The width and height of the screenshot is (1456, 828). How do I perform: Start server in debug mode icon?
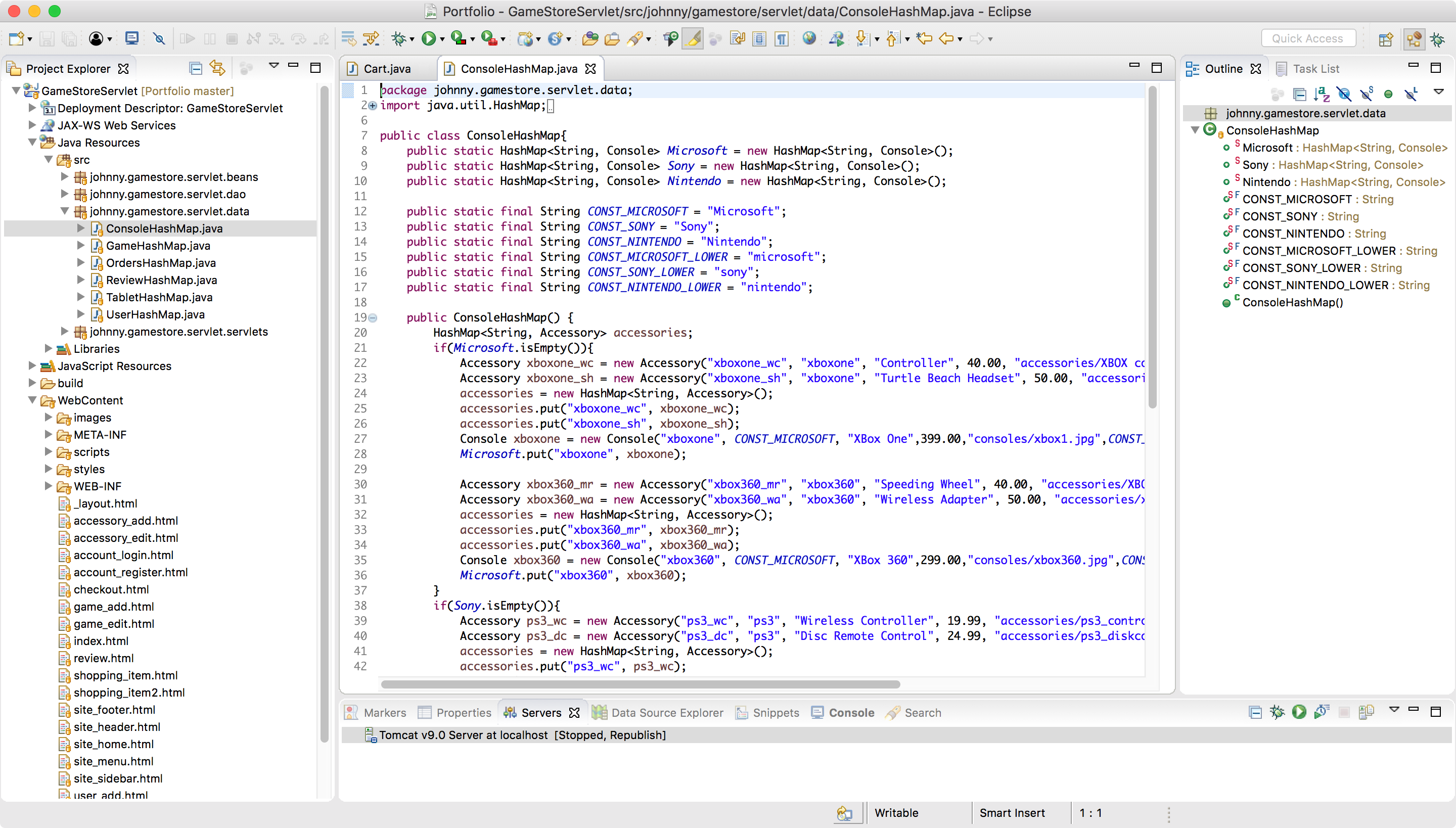tap(1277, 711)
